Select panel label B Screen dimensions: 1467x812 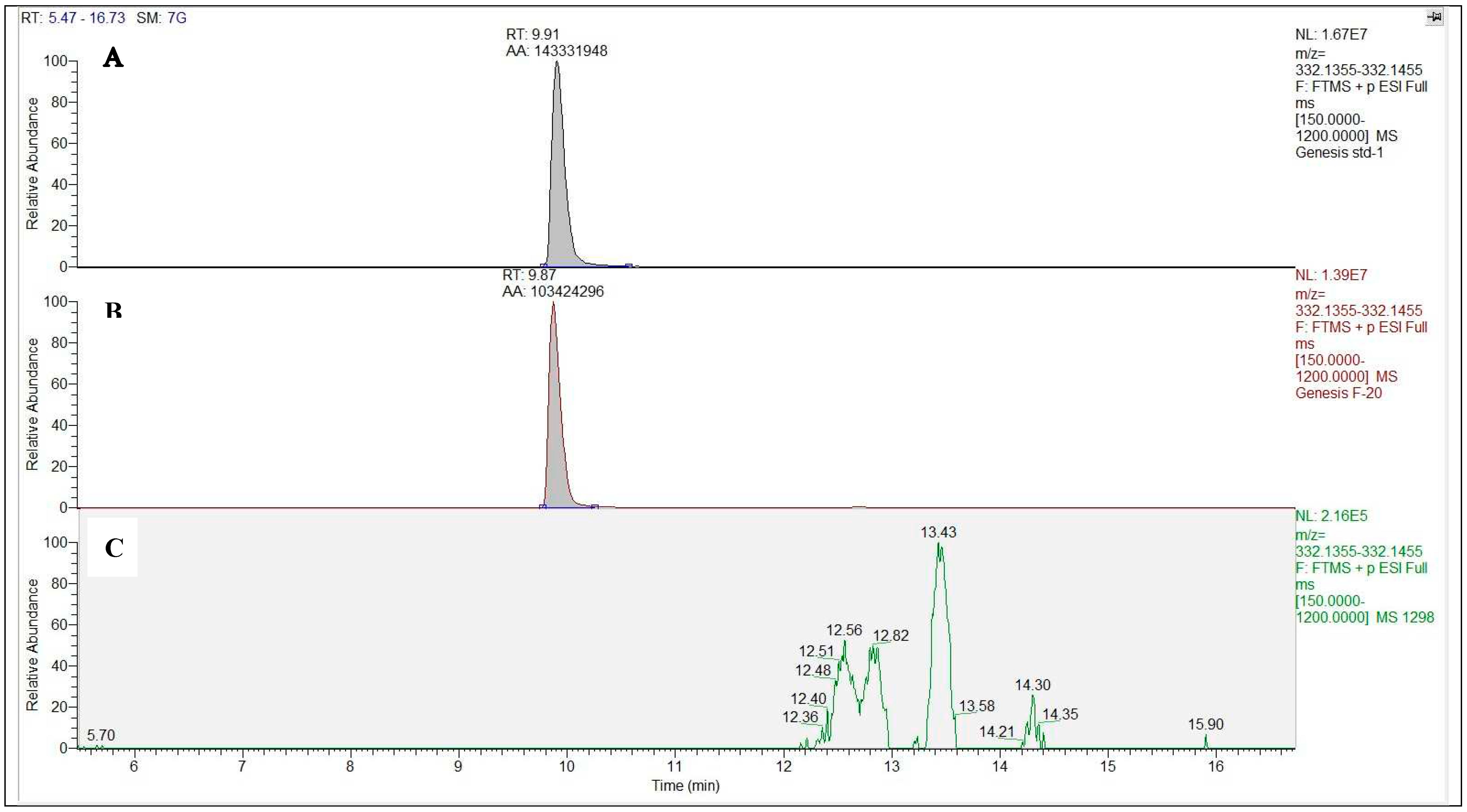(x=113, y=310)
